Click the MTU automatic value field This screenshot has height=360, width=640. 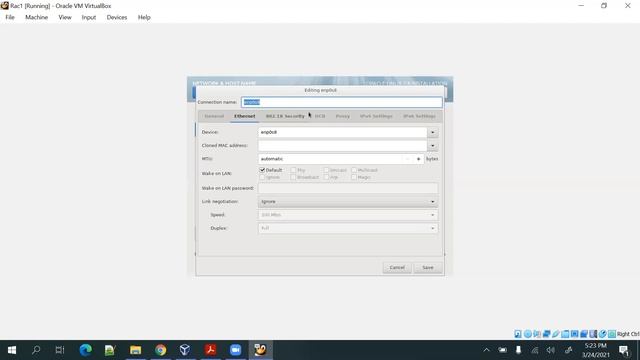(331, 159)
